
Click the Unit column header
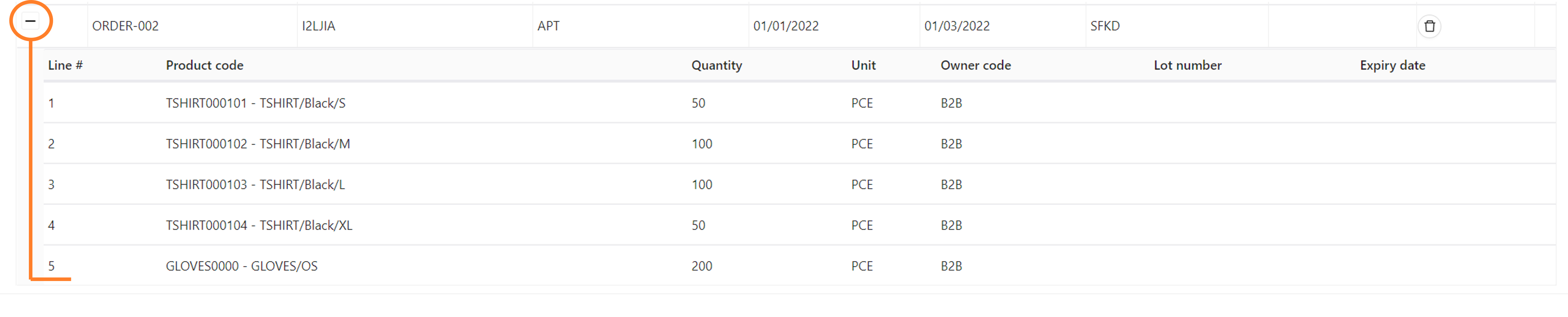tap(863, 65)
